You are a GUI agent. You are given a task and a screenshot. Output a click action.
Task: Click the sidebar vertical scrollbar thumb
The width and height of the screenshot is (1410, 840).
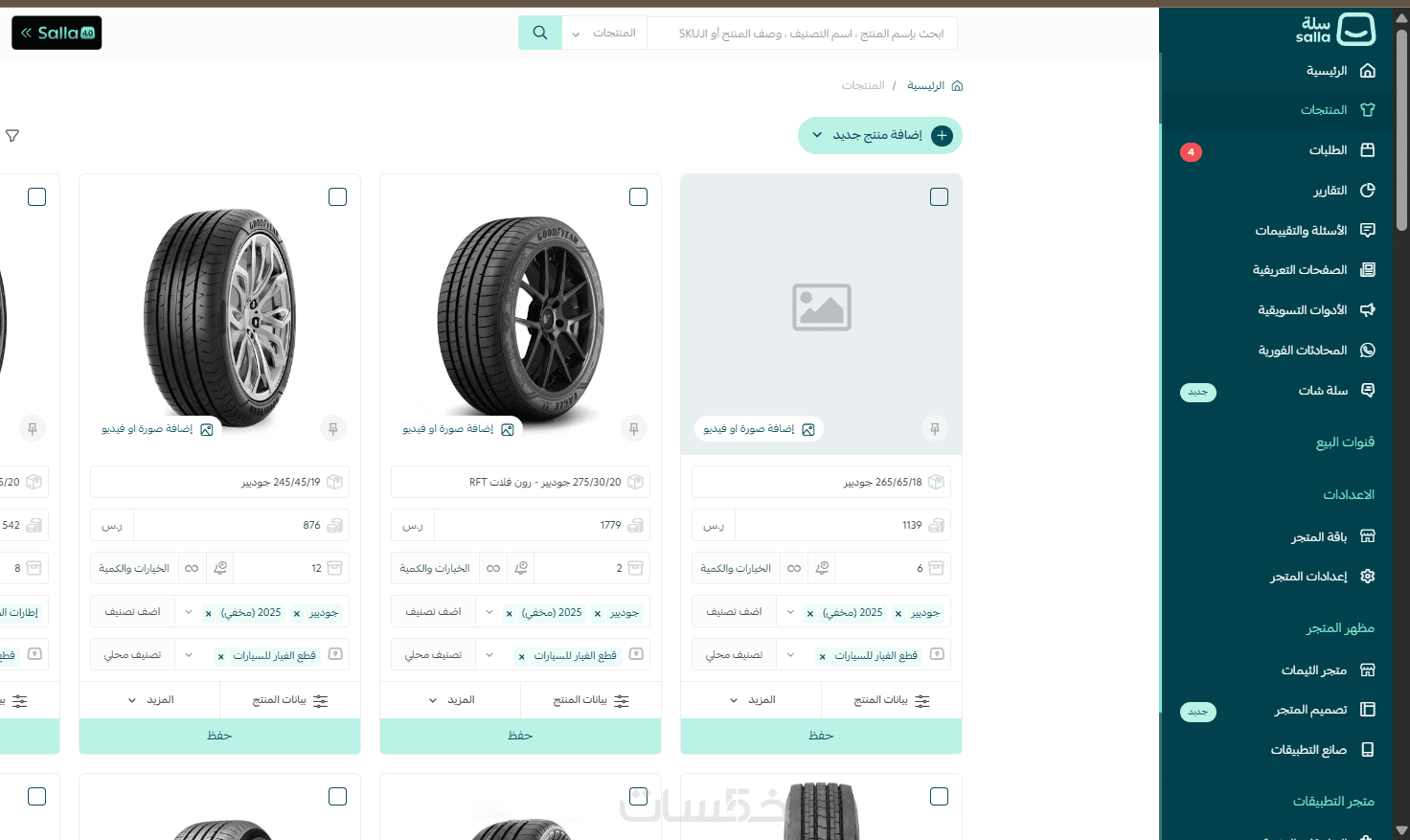pos(1401,129)
